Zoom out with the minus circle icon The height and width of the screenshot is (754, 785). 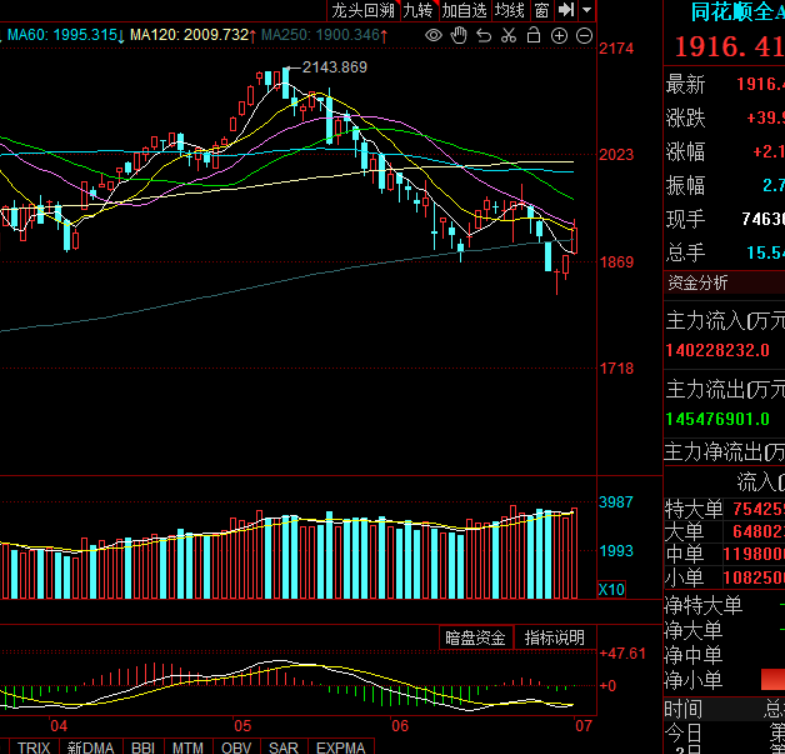584,36
